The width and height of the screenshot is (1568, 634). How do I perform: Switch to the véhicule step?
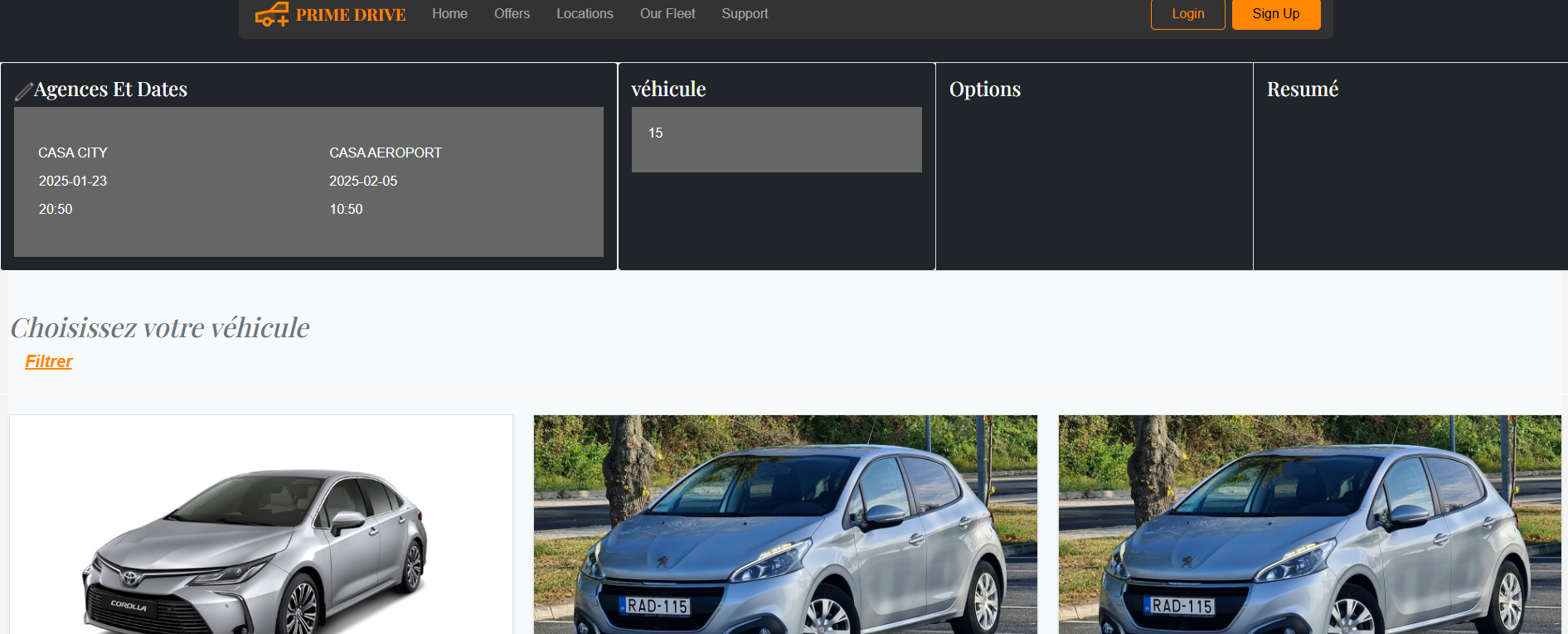point(668,90)
